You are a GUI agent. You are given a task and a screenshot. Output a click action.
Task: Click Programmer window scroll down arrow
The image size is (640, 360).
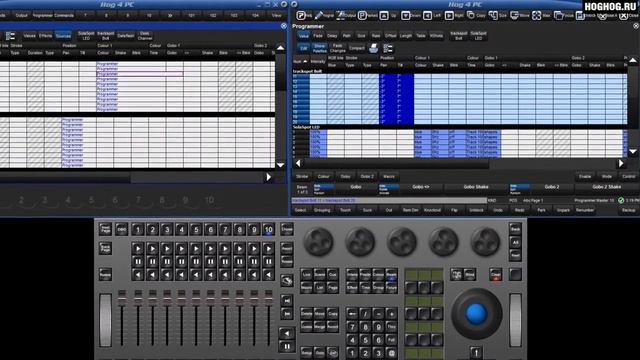click(x=633, y=152)
